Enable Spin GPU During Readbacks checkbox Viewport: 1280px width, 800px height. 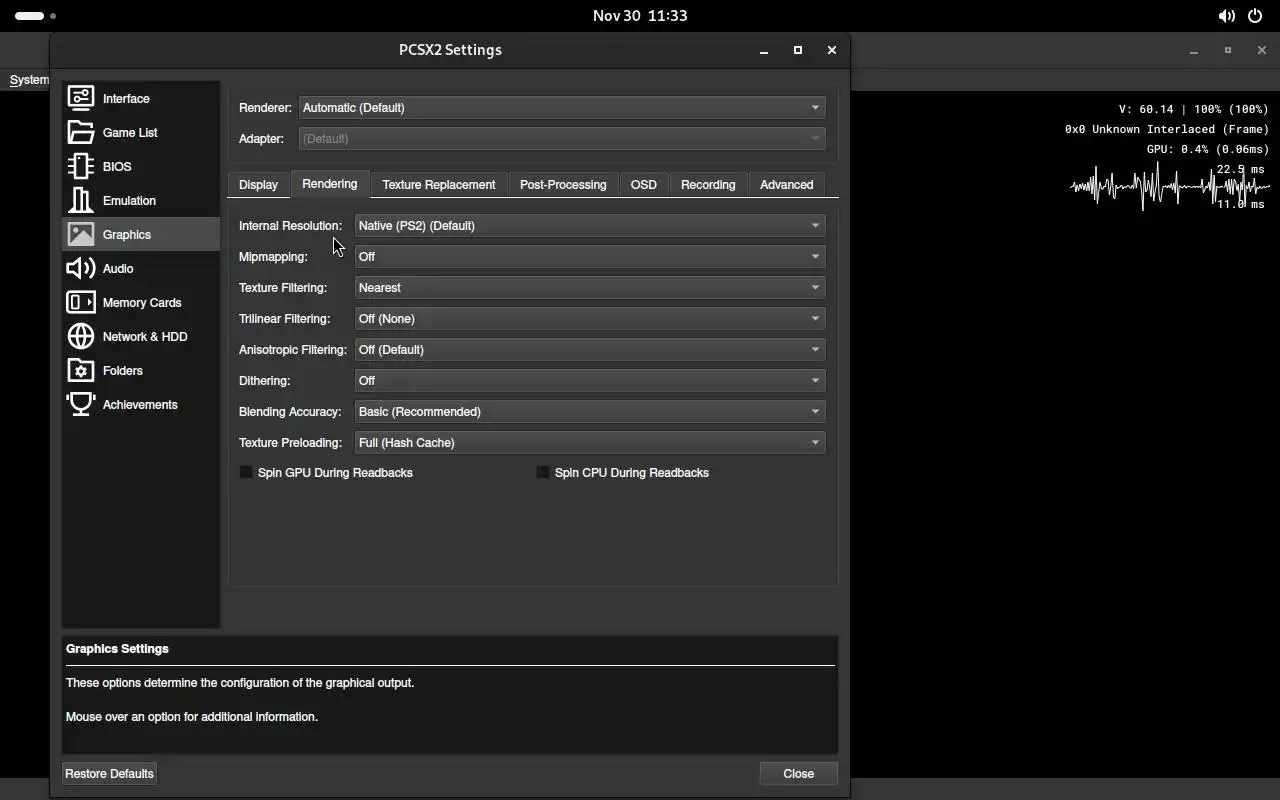pyautogui.click(x=246, y=472)
